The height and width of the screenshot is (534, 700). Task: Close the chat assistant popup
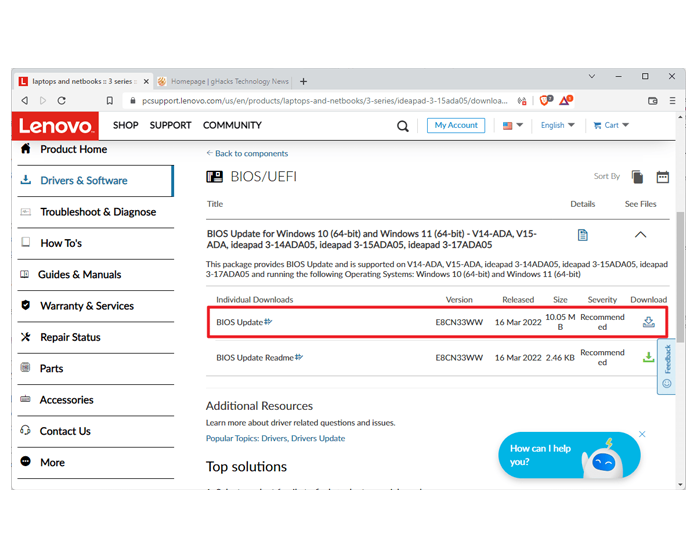click(x=642, y=434)
